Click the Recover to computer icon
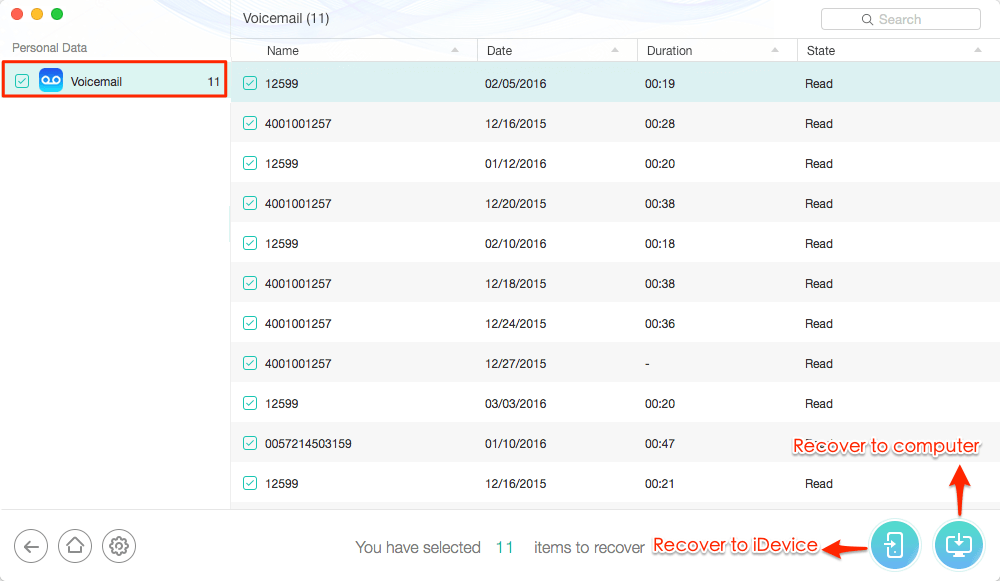 click(958, 545)
